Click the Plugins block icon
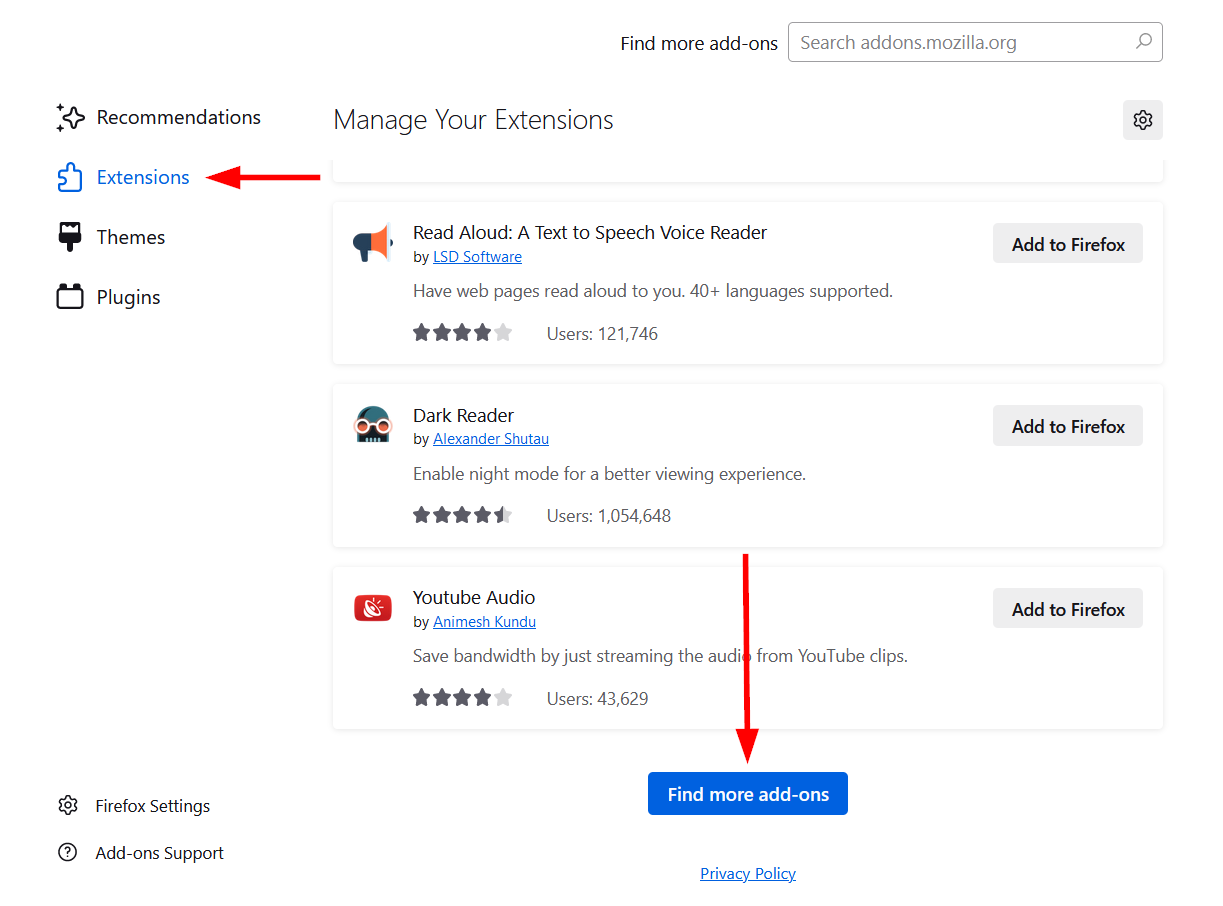This screenshot has height=906, width=1223. click(70, 297)
